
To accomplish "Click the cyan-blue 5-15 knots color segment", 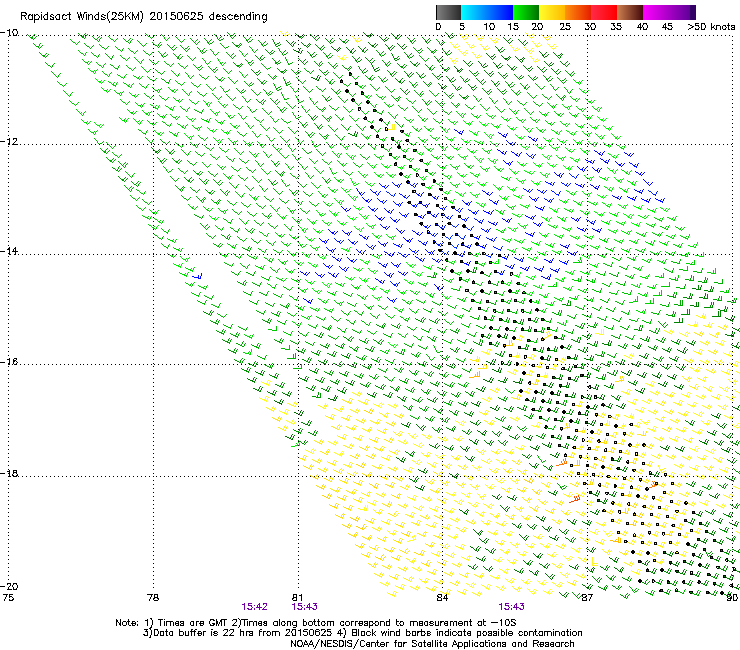I will [x=487, y=12].
